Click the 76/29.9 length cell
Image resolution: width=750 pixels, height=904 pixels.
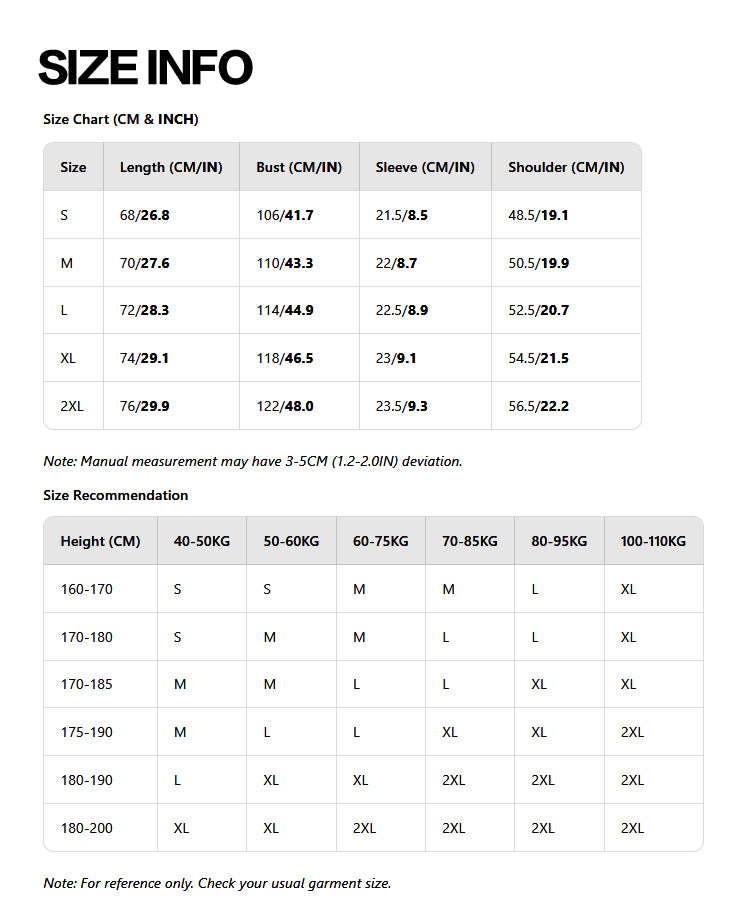pos(144,406)
